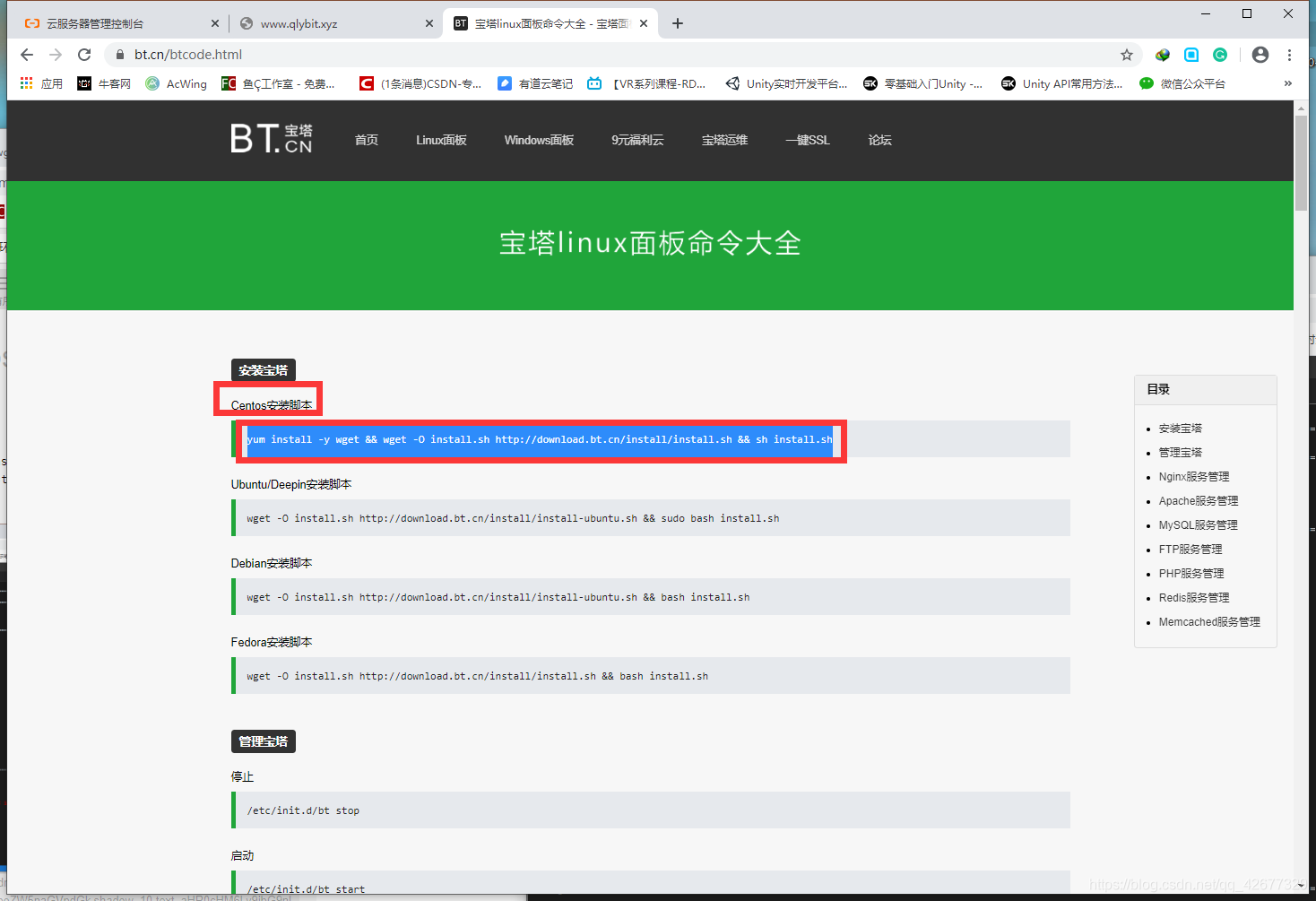Viewport: 1316px width, 901px height.
Task: Show more bookmarks with the chevron
Action: pyautogui.click(x=1288, y=83)
